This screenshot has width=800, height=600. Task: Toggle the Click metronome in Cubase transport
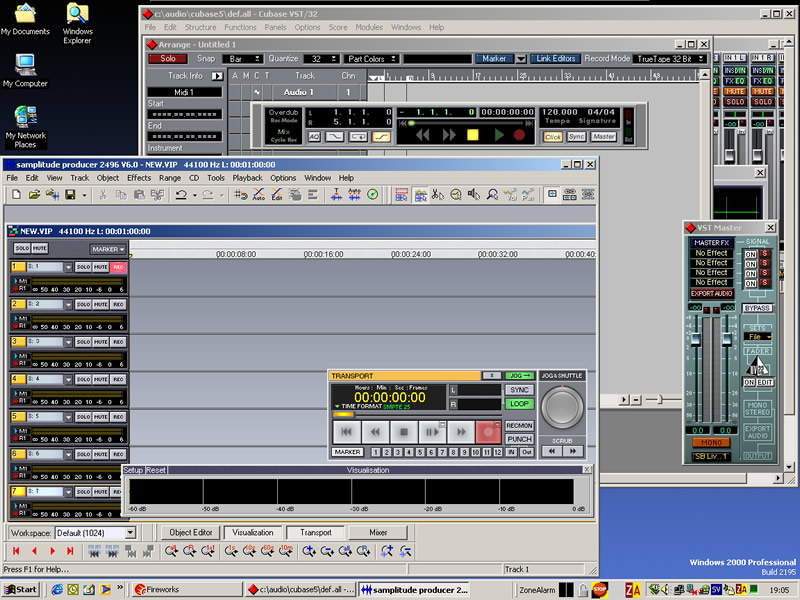pos(553,136)
